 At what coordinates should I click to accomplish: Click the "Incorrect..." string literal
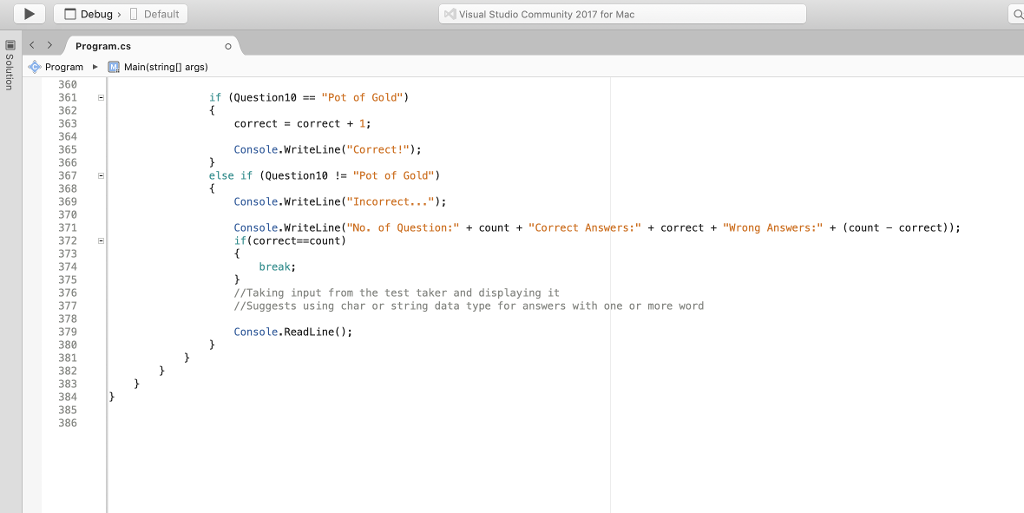[393, 202]
